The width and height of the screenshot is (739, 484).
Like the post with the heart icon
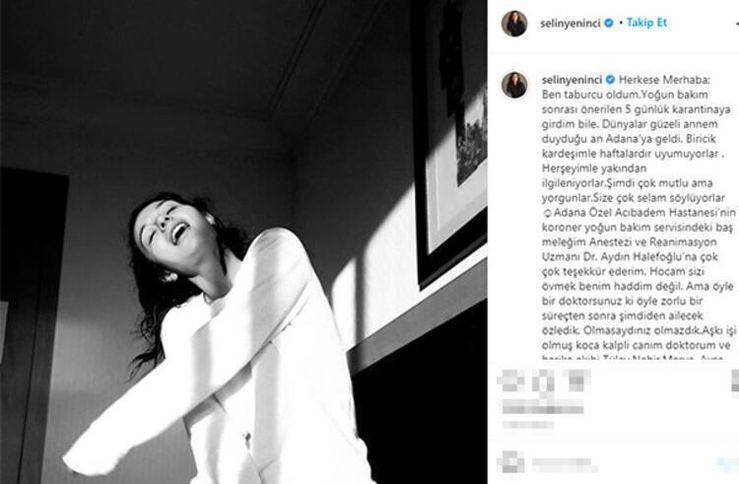tap(511, 381)
